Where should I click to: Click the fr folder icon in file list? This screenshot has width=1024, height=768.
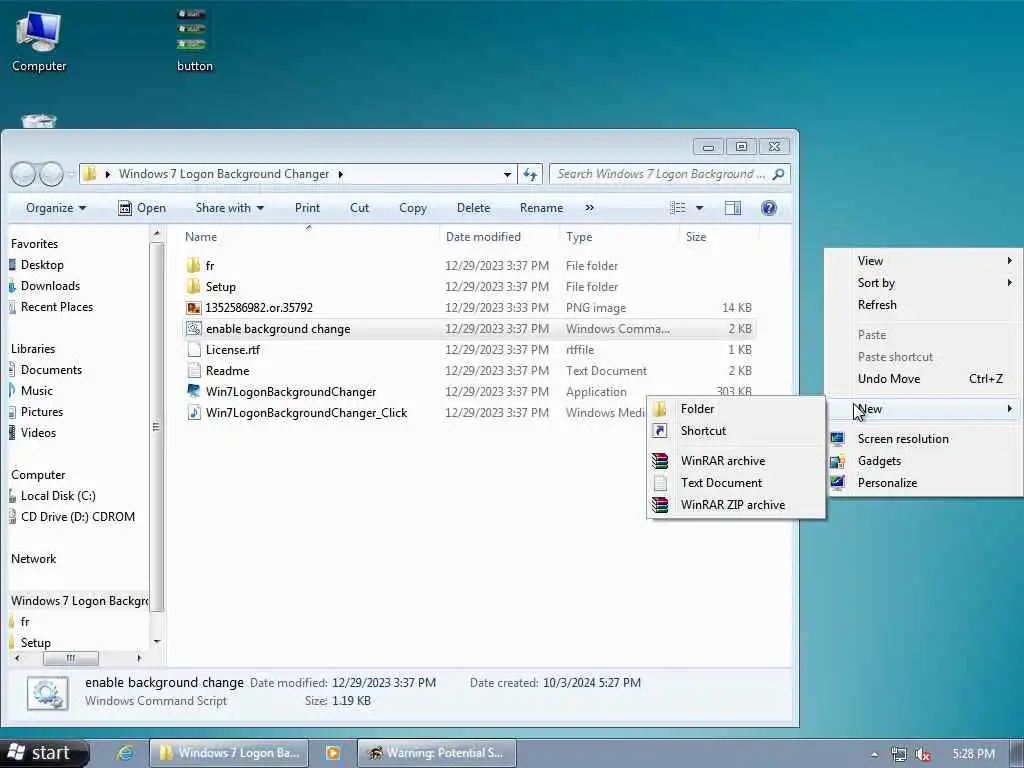click(x=193, y=265)
